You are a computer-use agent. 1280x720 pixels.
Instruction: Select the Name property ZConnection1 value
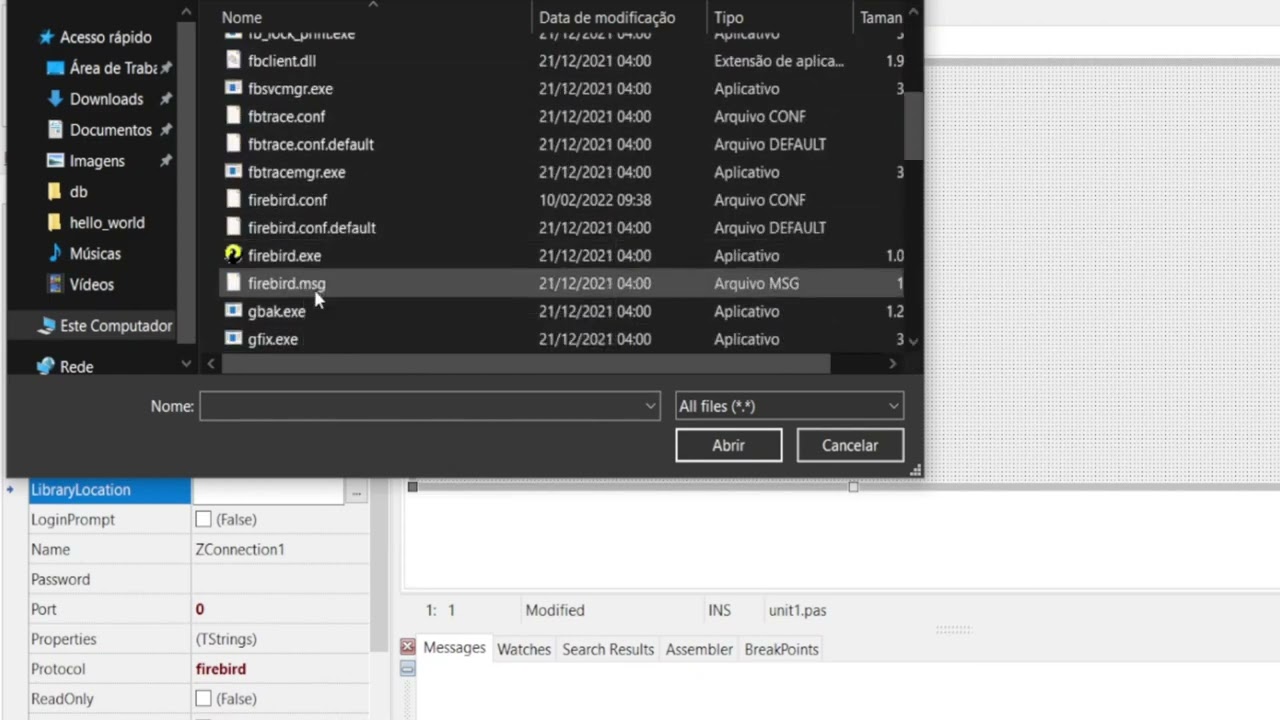click(x=240, y=549)
